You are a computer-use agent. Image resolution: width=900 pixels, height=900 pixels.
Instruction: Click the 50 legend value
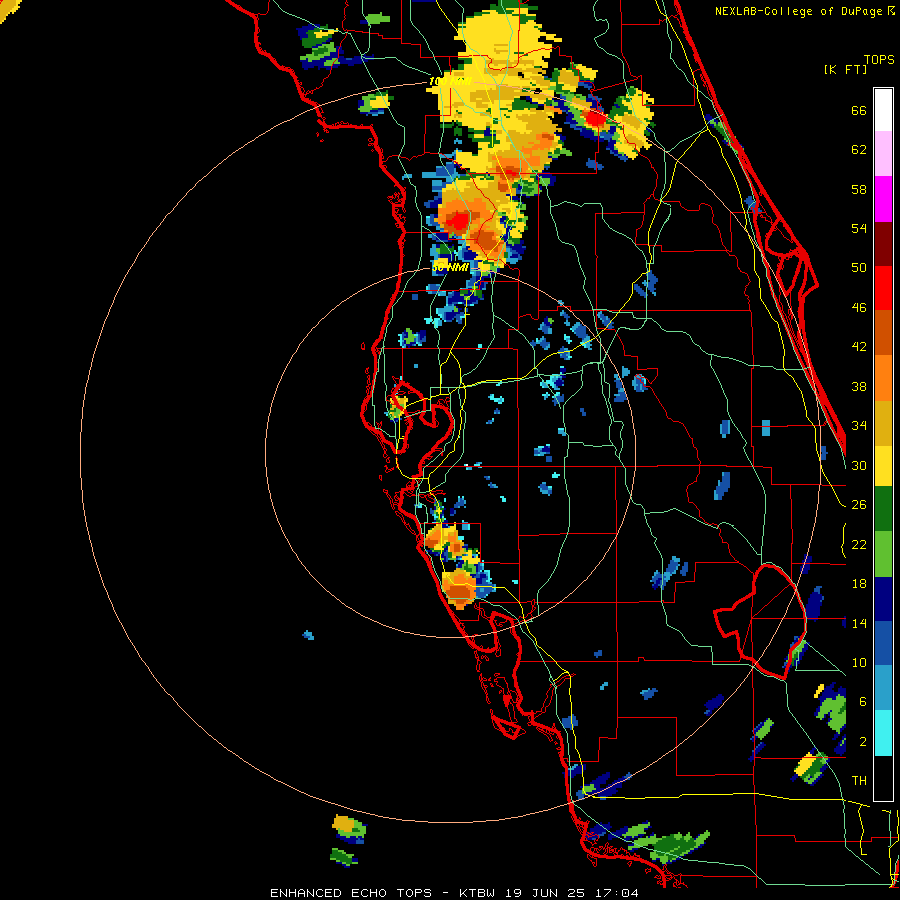(859, 268)
